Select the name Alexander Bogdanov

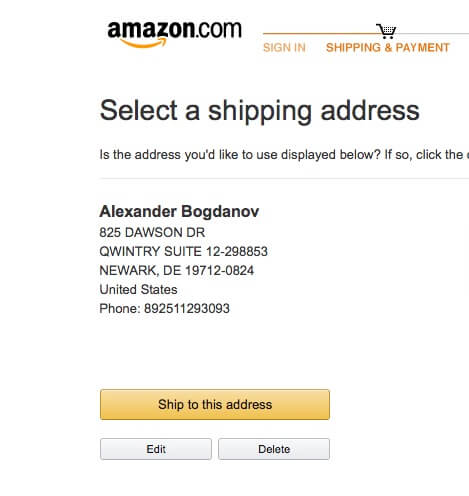coord(179,211)
